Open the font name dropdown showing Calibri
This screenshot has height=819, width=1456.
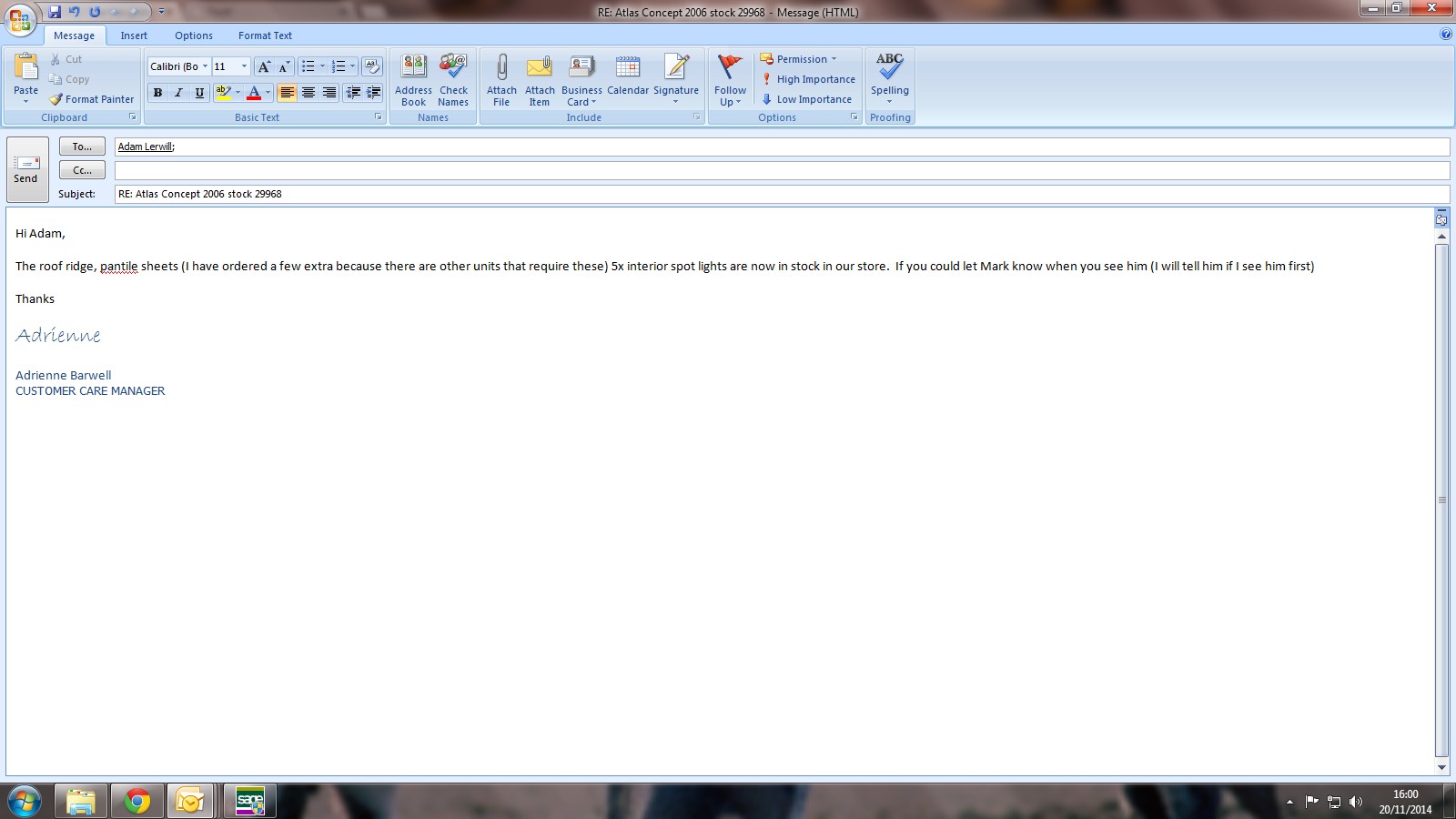tap(205, 66)
